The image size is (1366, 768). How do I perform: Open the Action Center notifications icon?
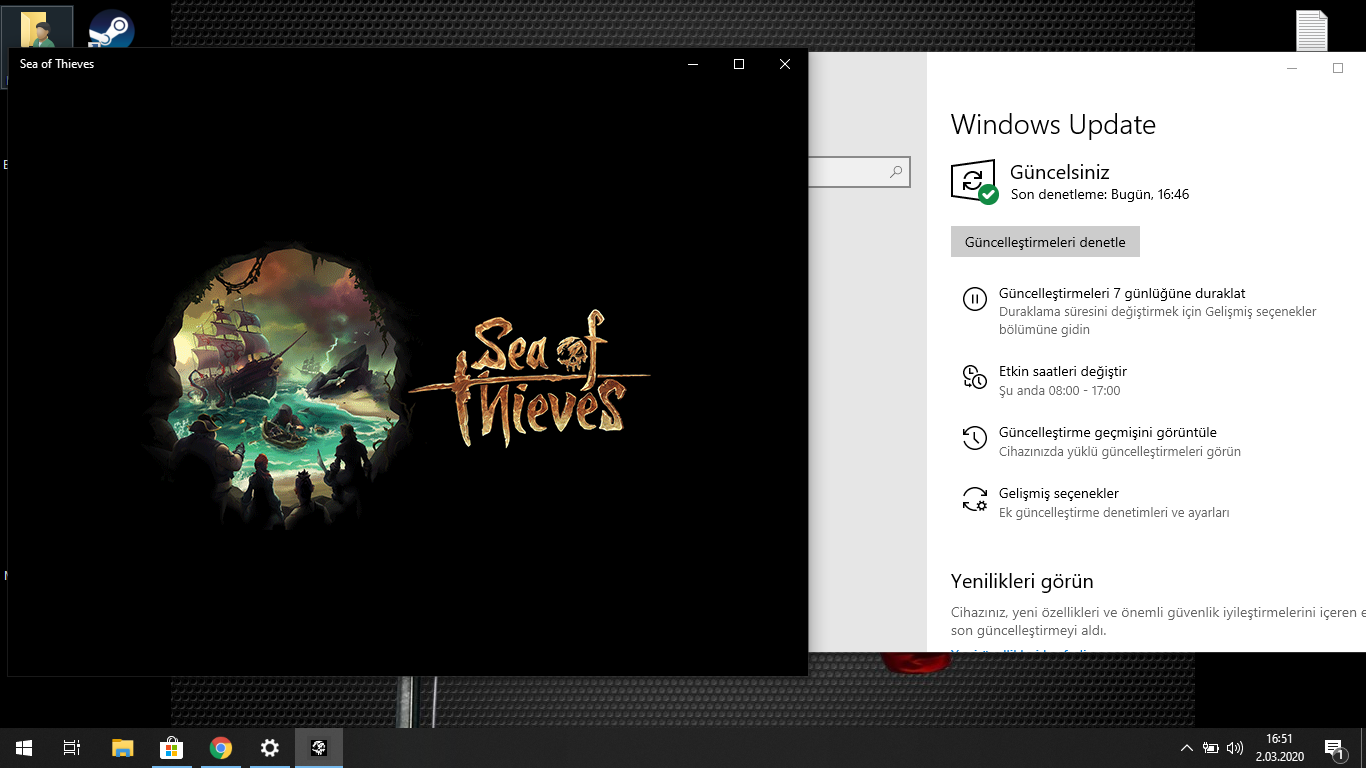click(1334, 747)
